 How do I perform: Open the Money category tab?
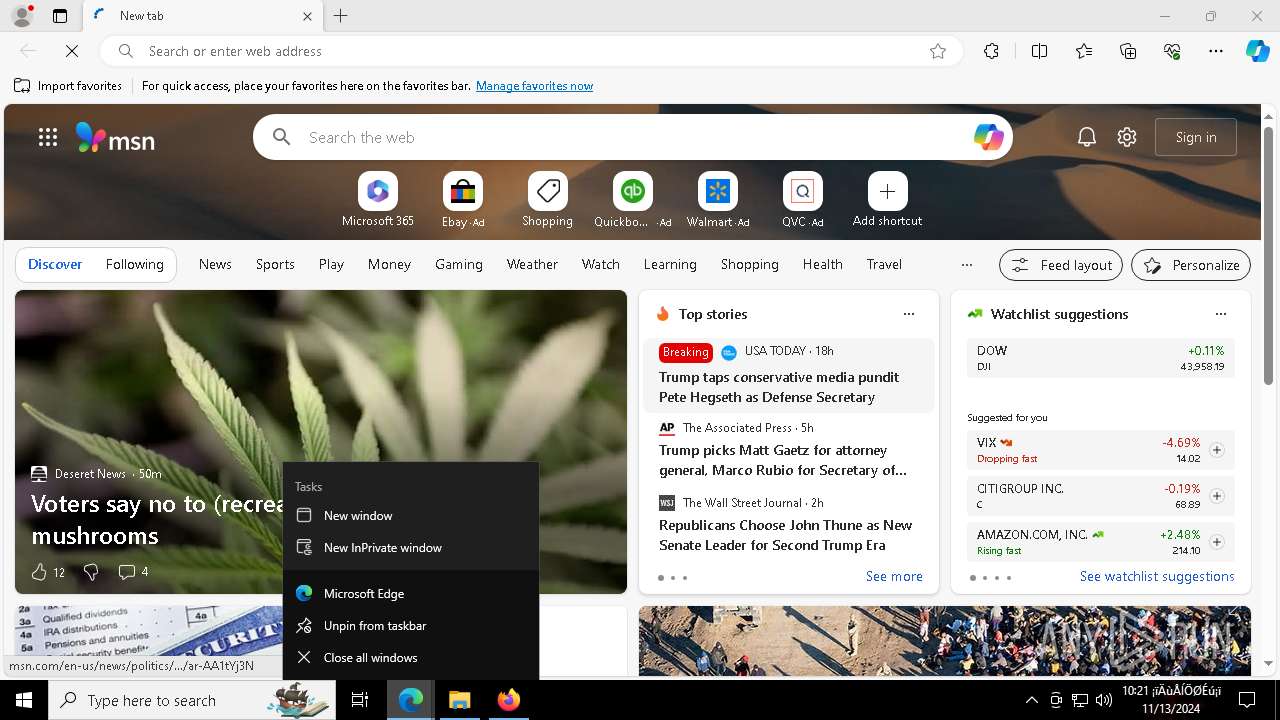389,264
